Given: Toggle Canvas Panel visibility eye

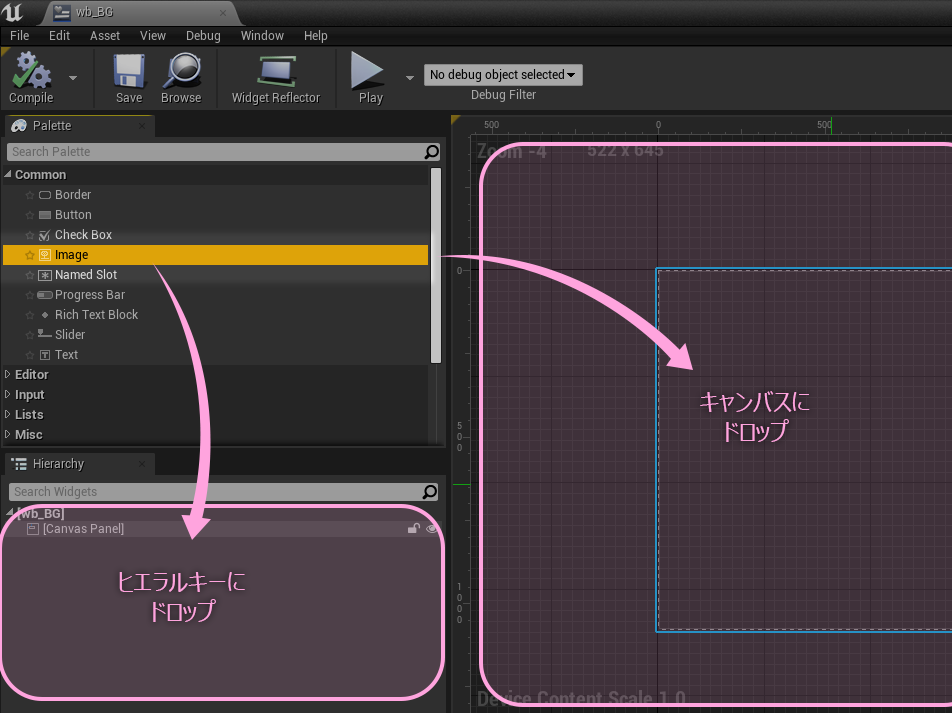Looking at the screenshot, I should pyautogui.click(x=431, y=528).
